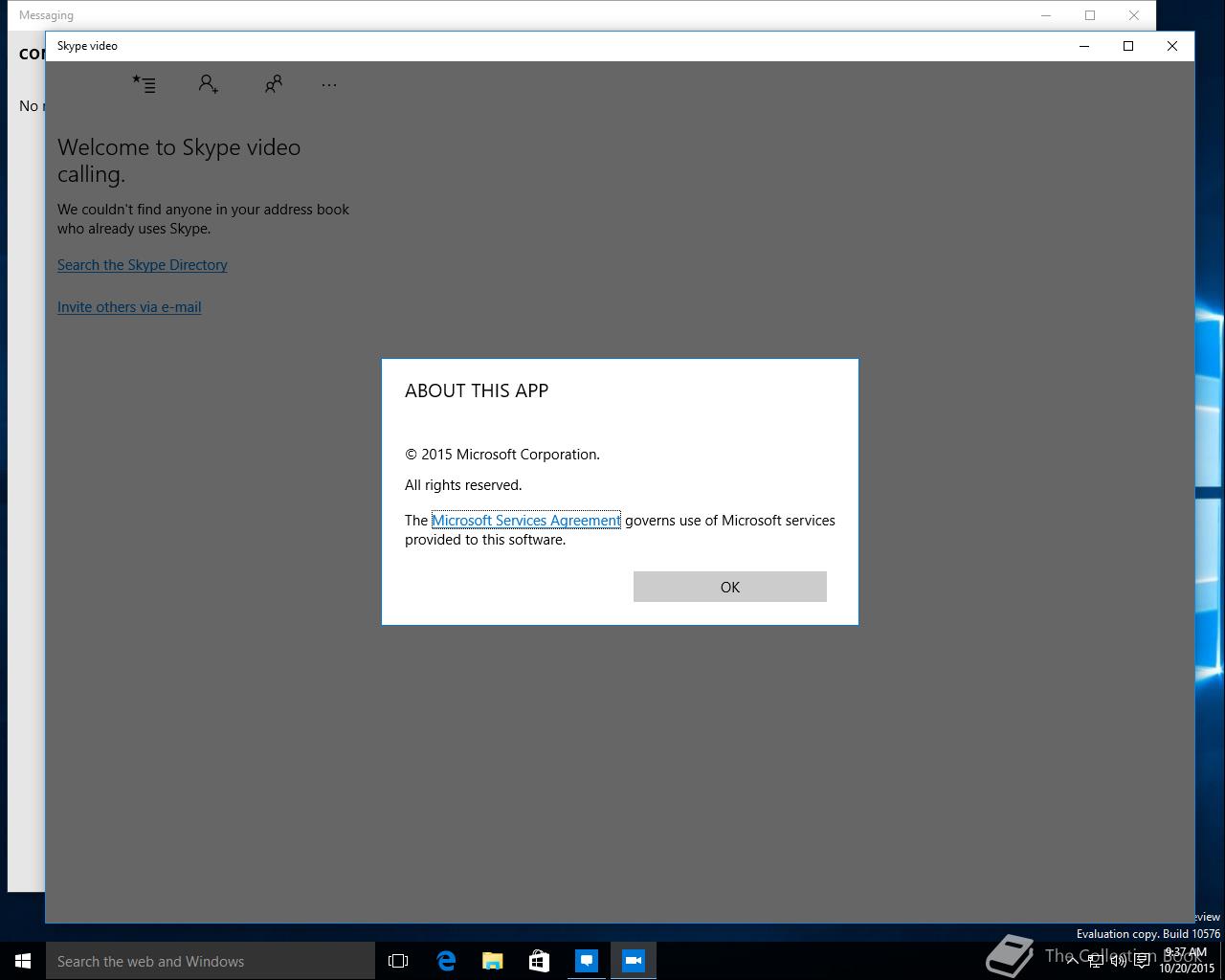The width and height of the screenshot is (1225, 980).
Task: Close the Skype video window
Action: pyautogui.click(x=1172, y=46)
